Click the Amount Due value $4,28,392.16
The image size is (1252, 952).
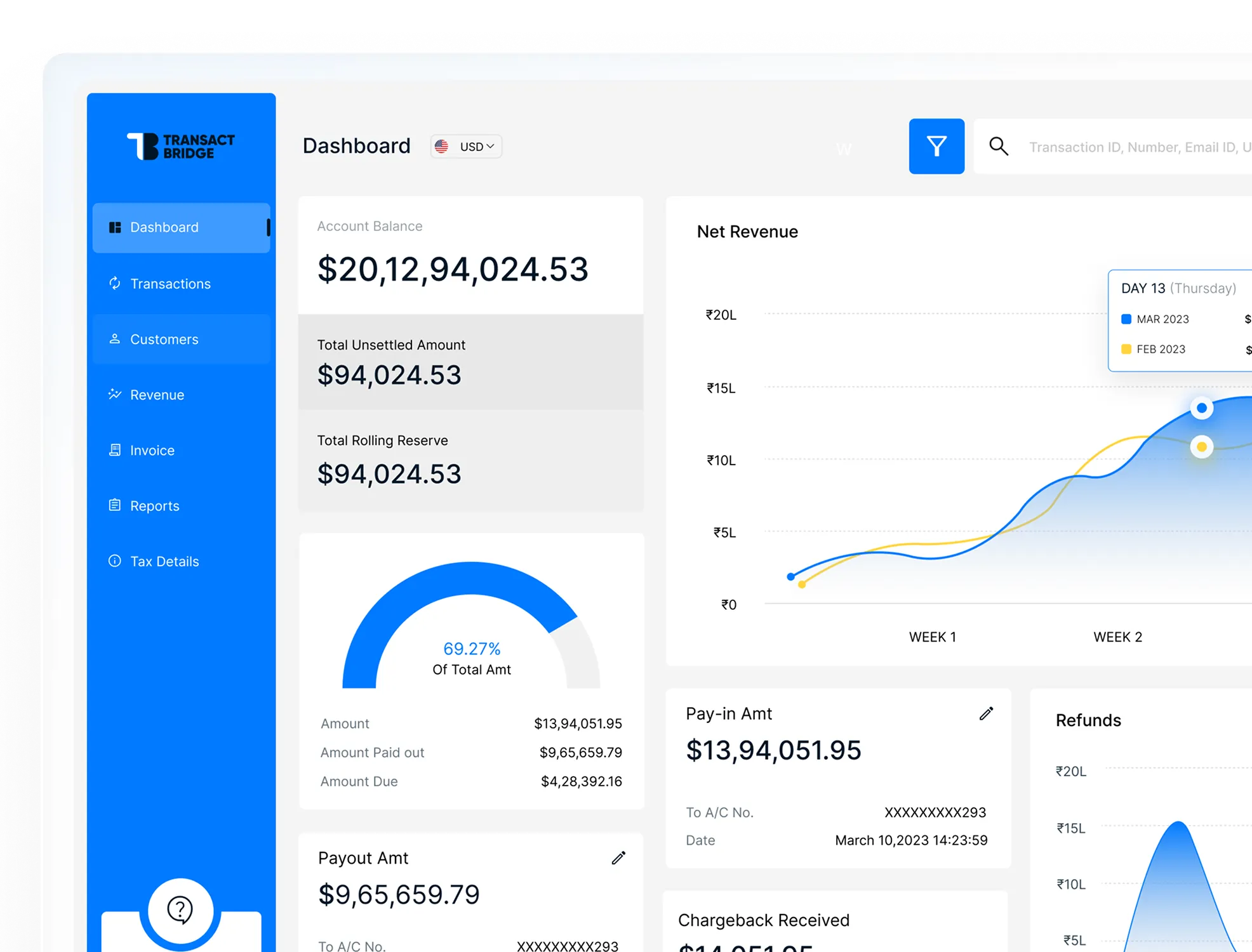(581, 781)
